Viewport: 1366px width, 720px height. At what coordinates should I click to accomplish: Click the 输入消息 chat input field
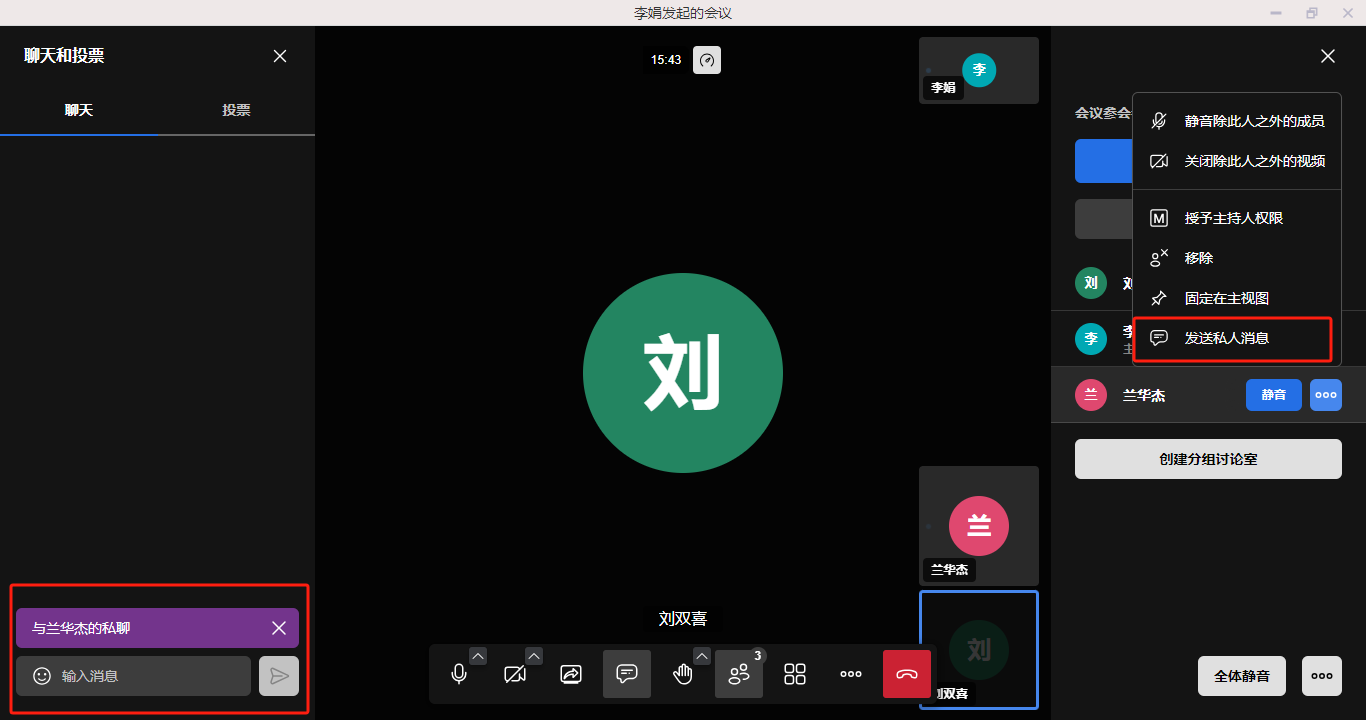(150, 676)
